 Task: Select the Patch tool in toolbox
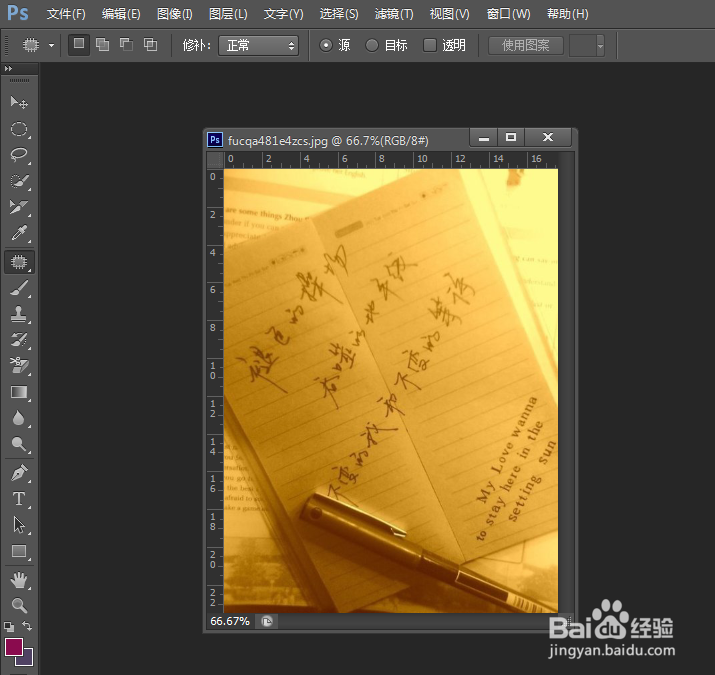19,262
